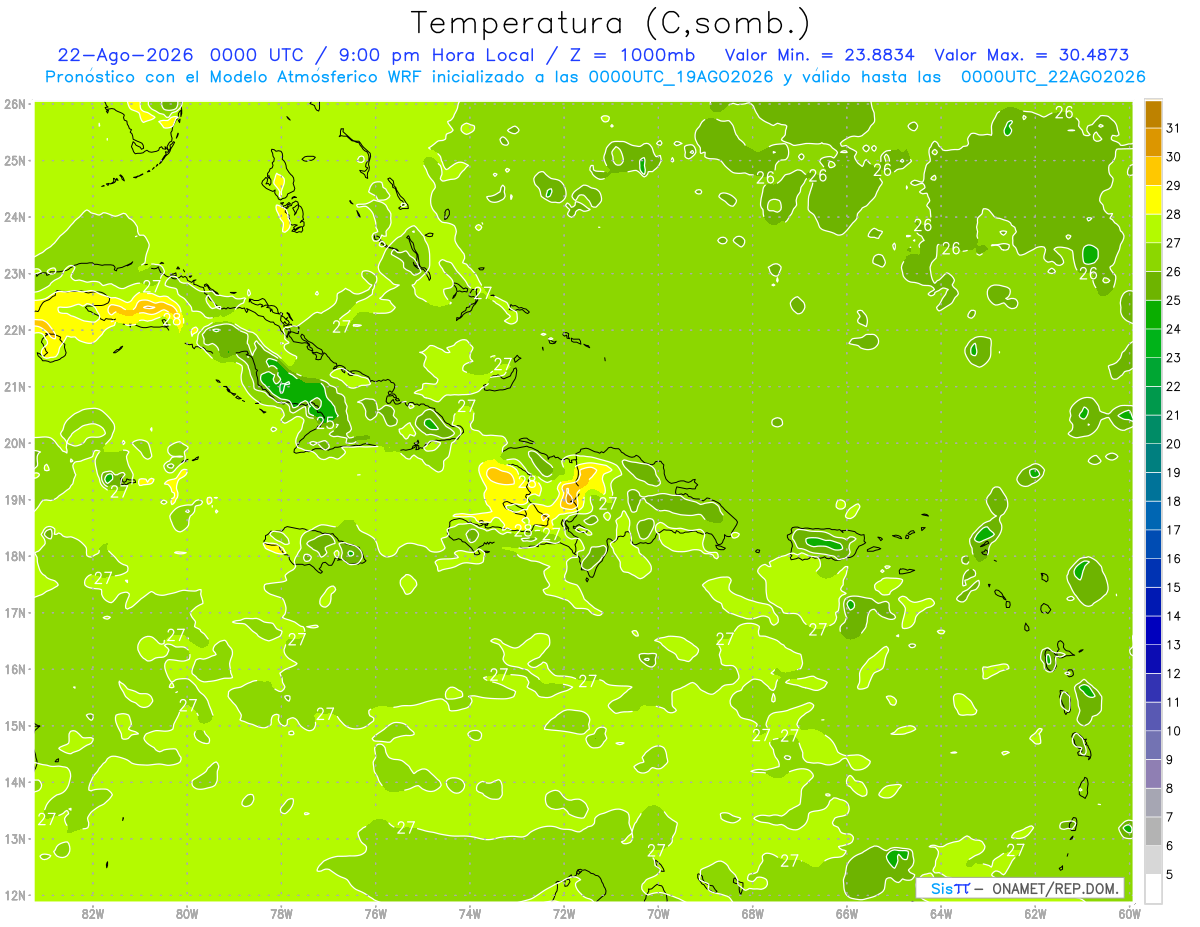This screenshot has width=1200, height=927.
Task: Click the 14N latitude axis label
Action: (x=15, y=782)
